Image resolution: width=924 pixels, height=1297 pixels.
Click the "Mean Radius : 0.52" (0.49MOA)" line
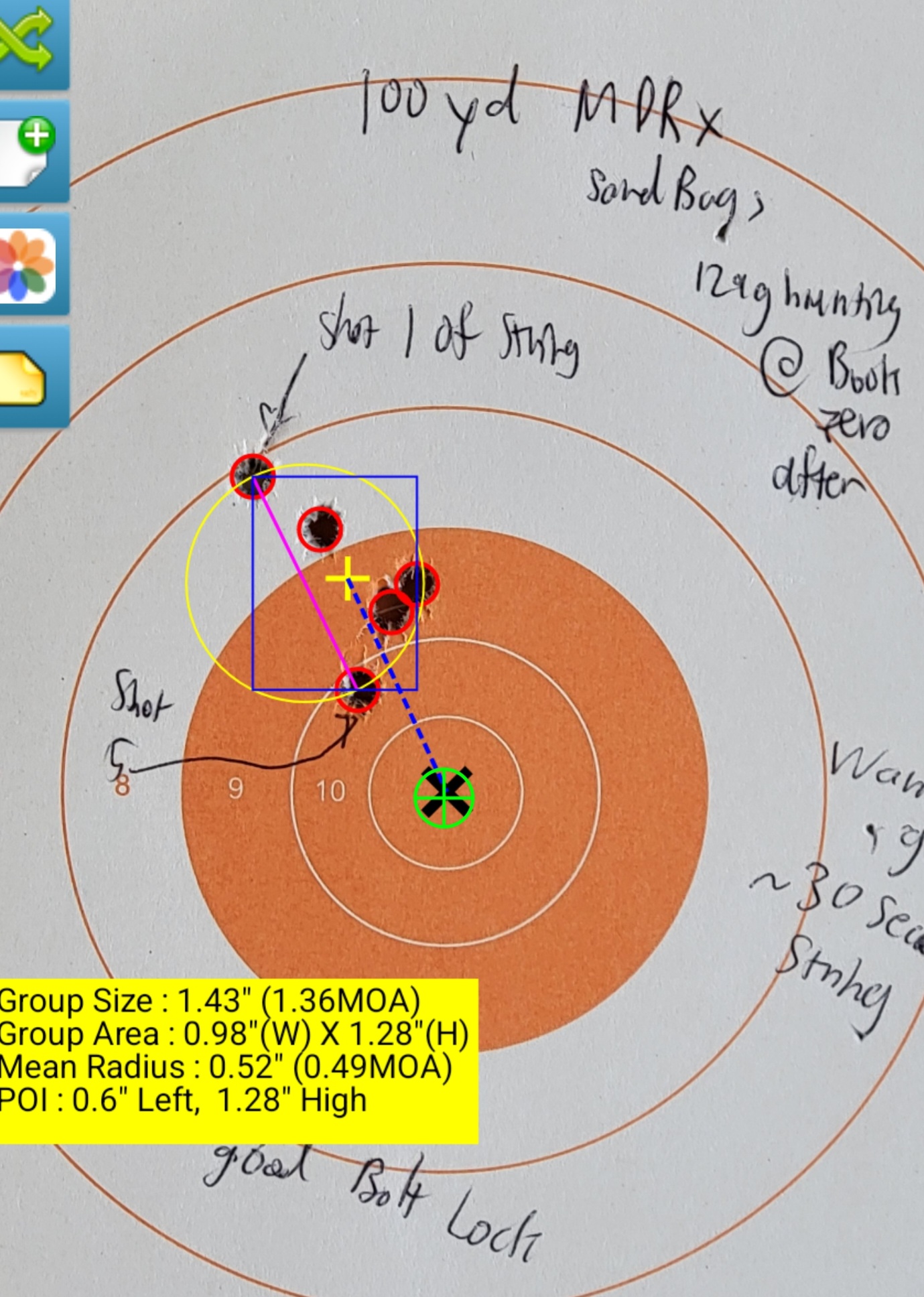(226, 1067)
